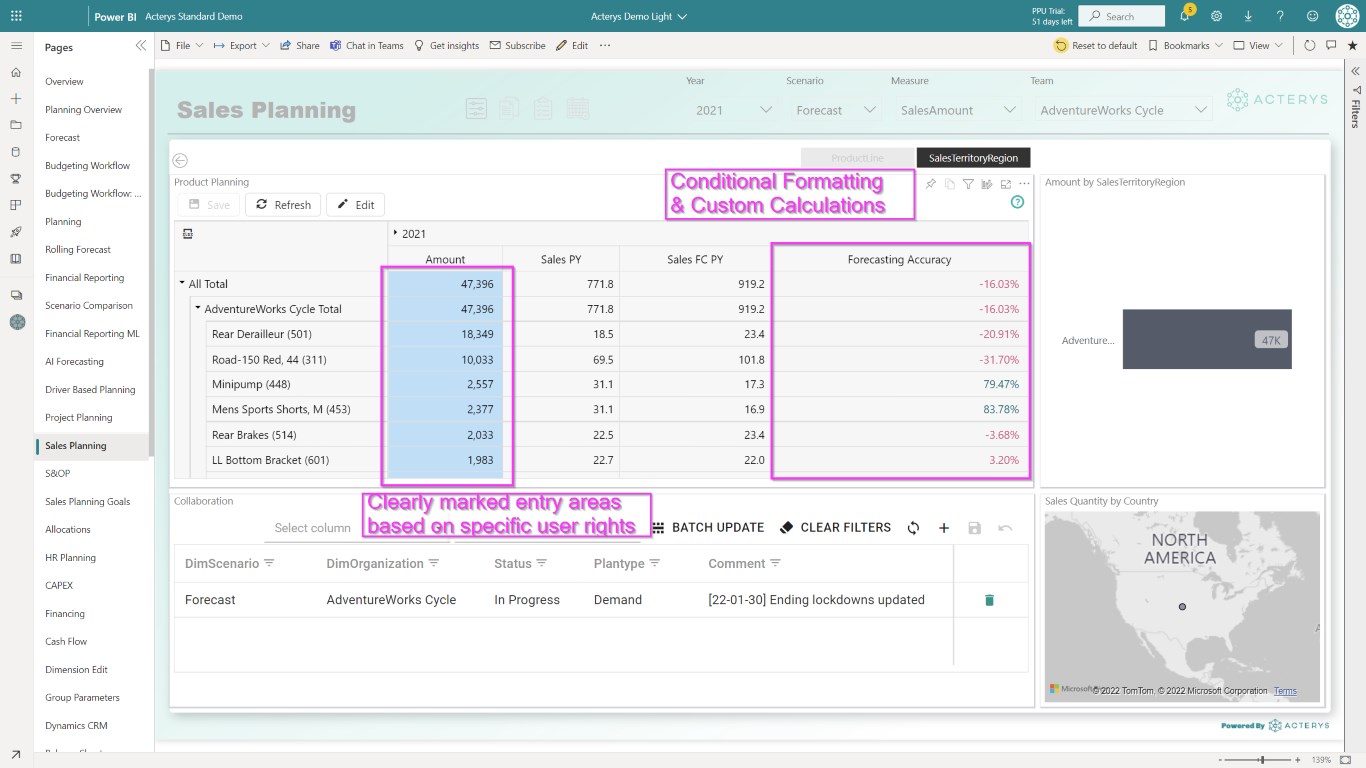Click the back arrow above Product Planning

click(180, 160)
